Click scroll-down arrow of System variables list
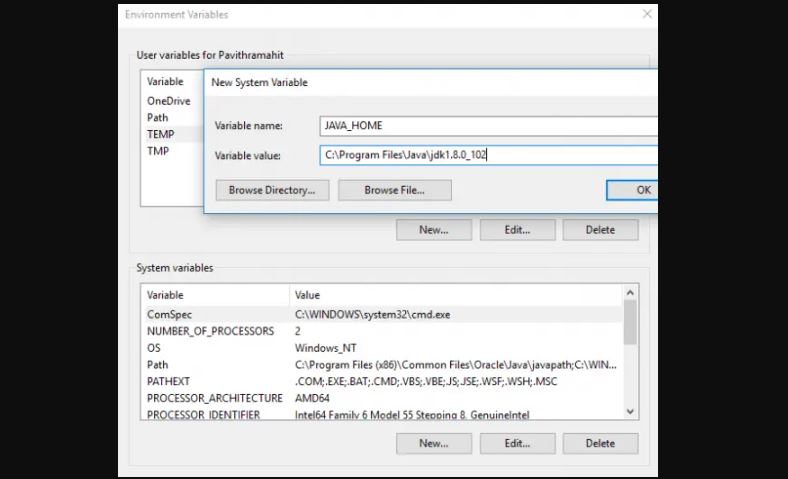Viewport: 788px width, 479px height. coord(630,412)
